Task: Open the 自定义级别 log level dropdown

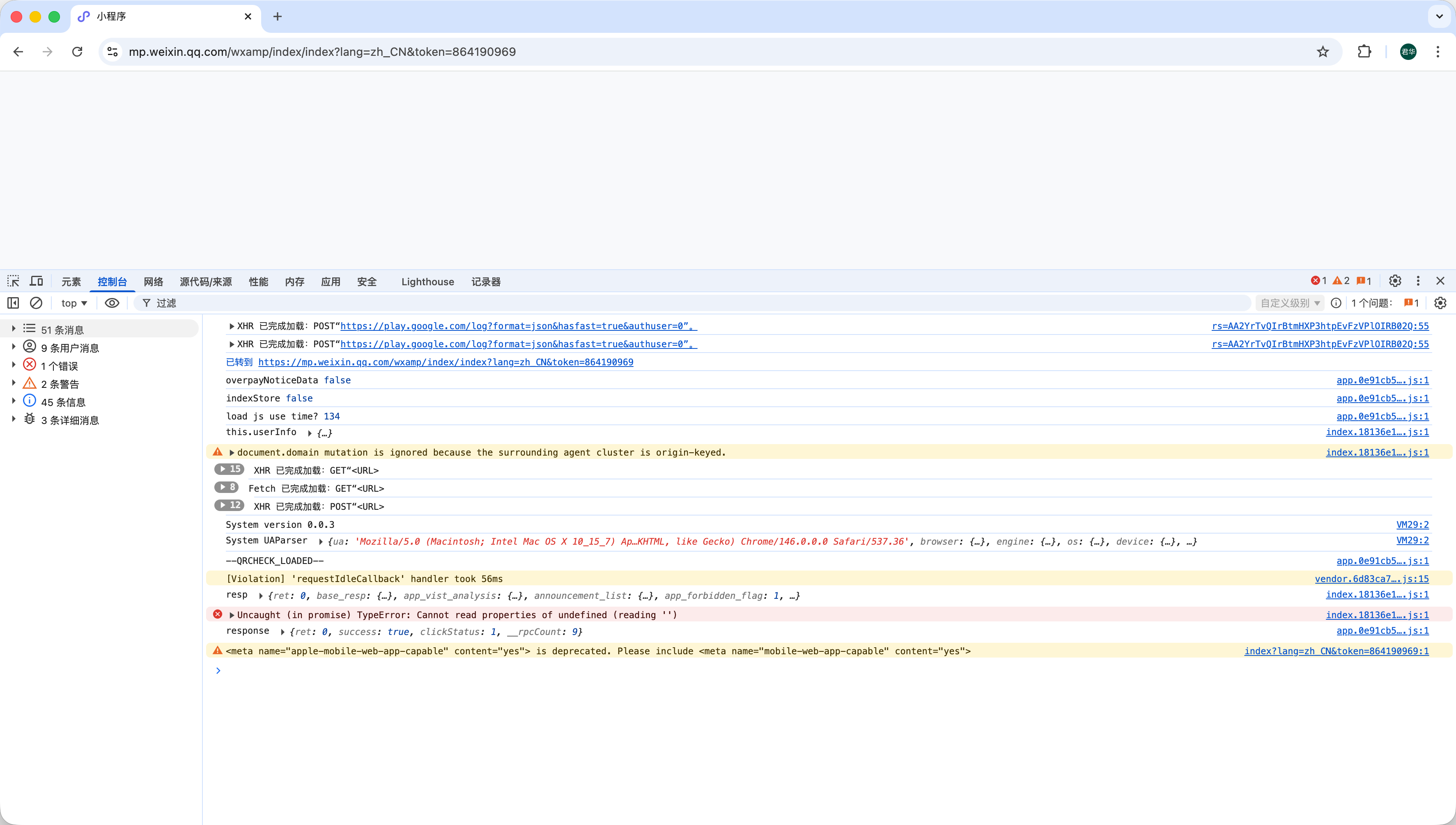Action: point(1290,303)
